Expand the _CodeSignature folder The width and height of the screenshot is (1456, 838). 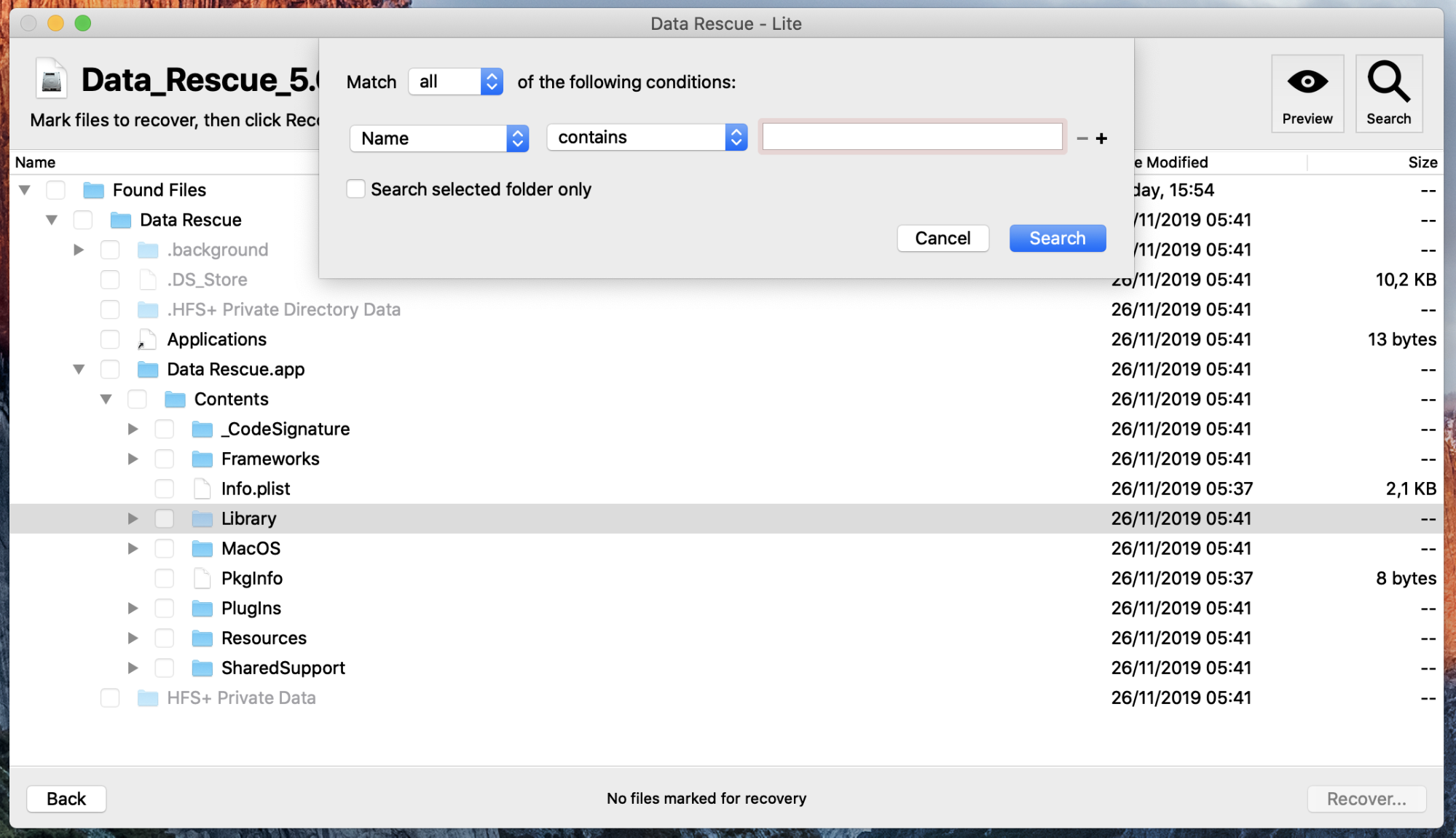133,429
